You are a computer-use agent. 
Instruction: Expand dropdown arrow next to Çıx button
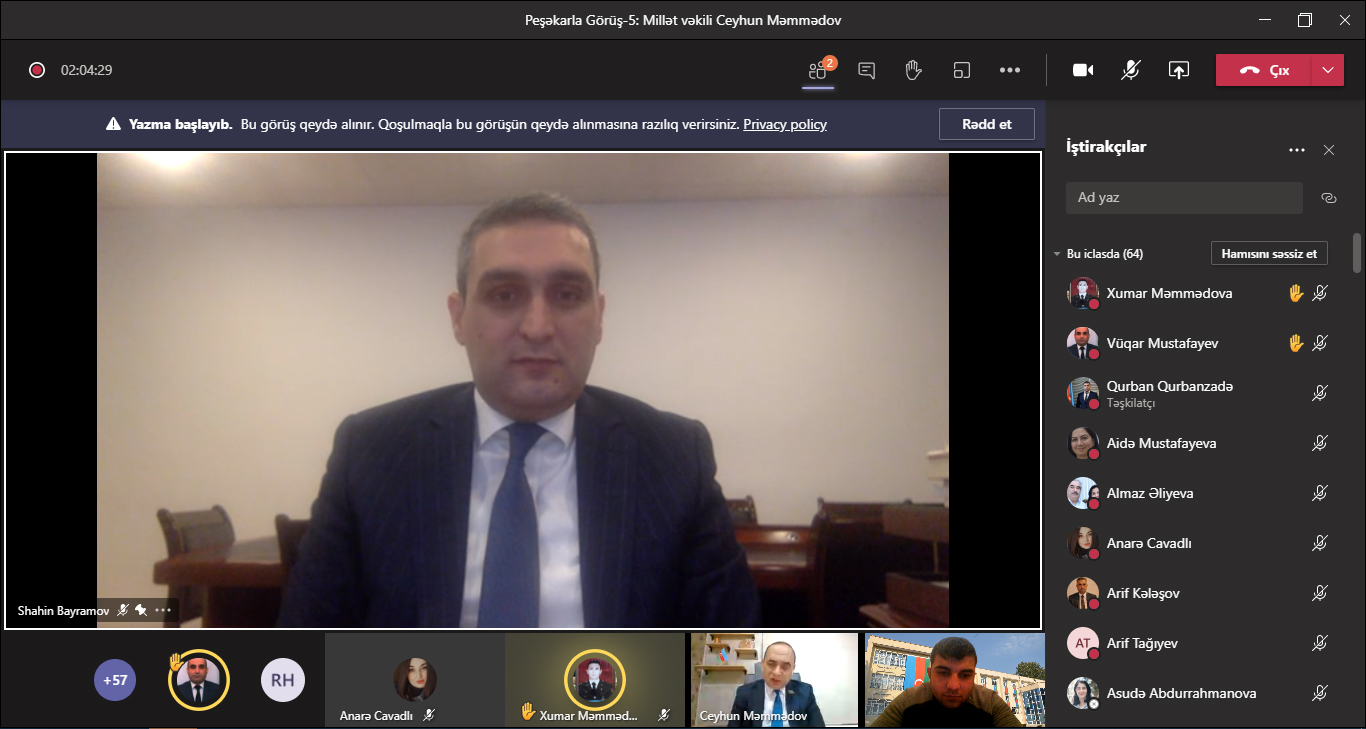pyautogui.click(x=1327, y=70)
